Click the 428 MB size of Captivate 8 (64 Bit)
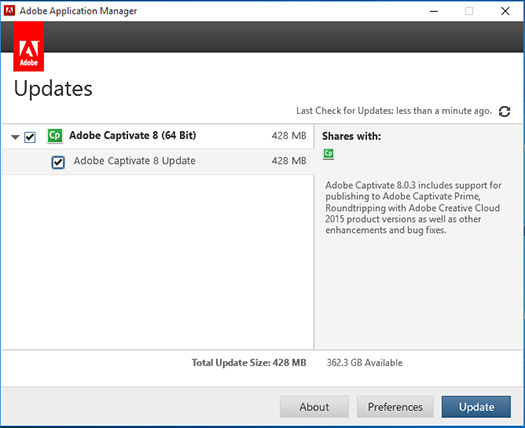 pyautogui.click(x=289, y=136)
